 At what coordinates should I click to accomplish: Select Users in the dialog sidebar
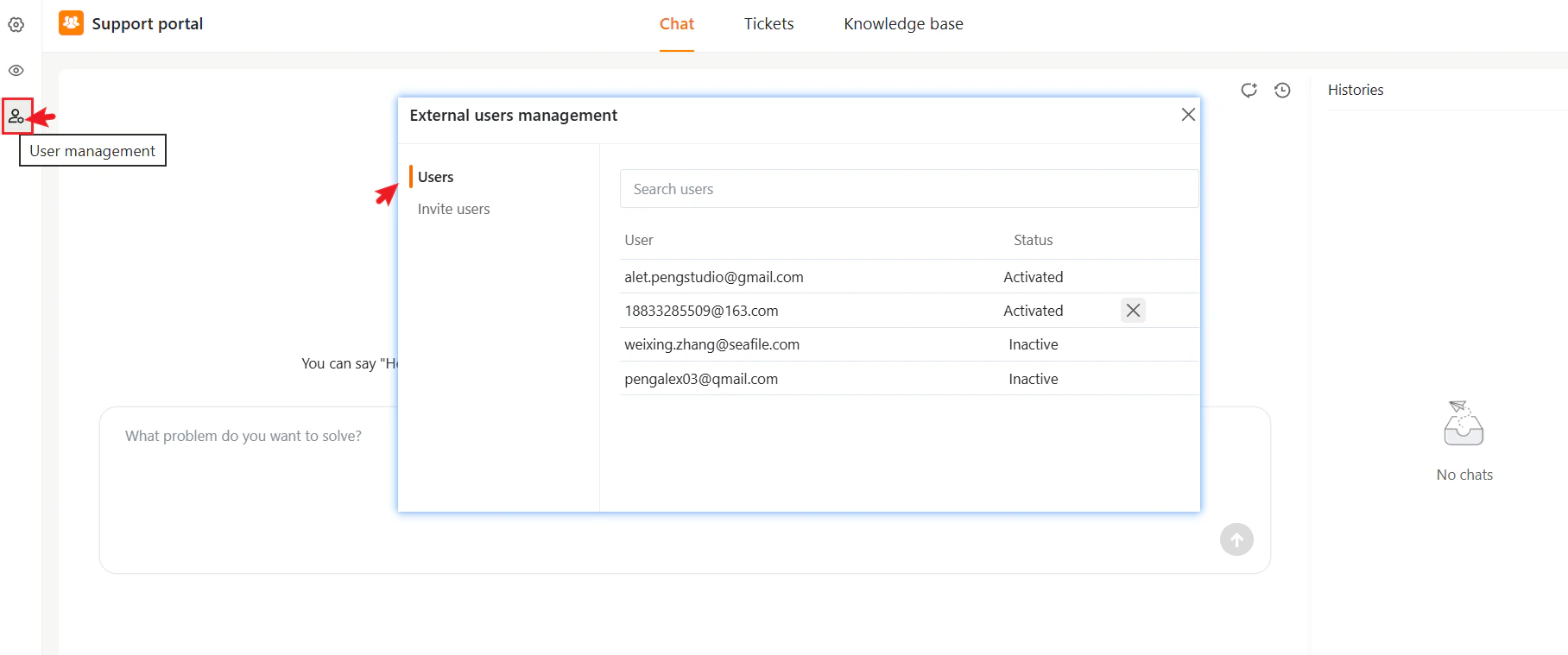(x=435, y=177)
